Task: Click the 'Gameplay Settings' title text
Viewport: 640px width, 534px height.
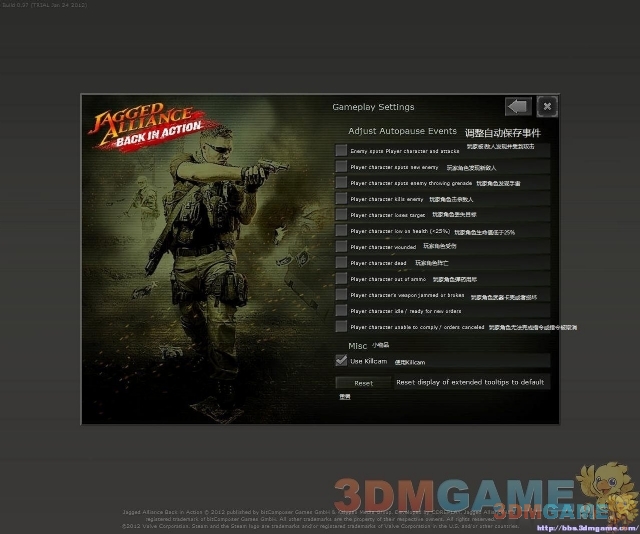Action: tap(373, 107)
